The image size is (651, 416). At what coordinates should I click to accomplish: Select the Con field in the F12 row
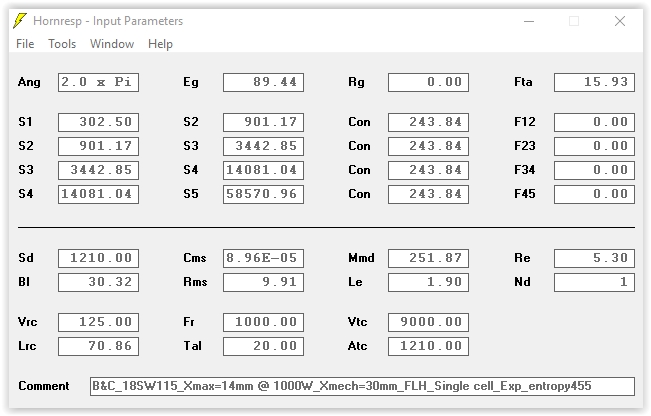pos(428,122)
